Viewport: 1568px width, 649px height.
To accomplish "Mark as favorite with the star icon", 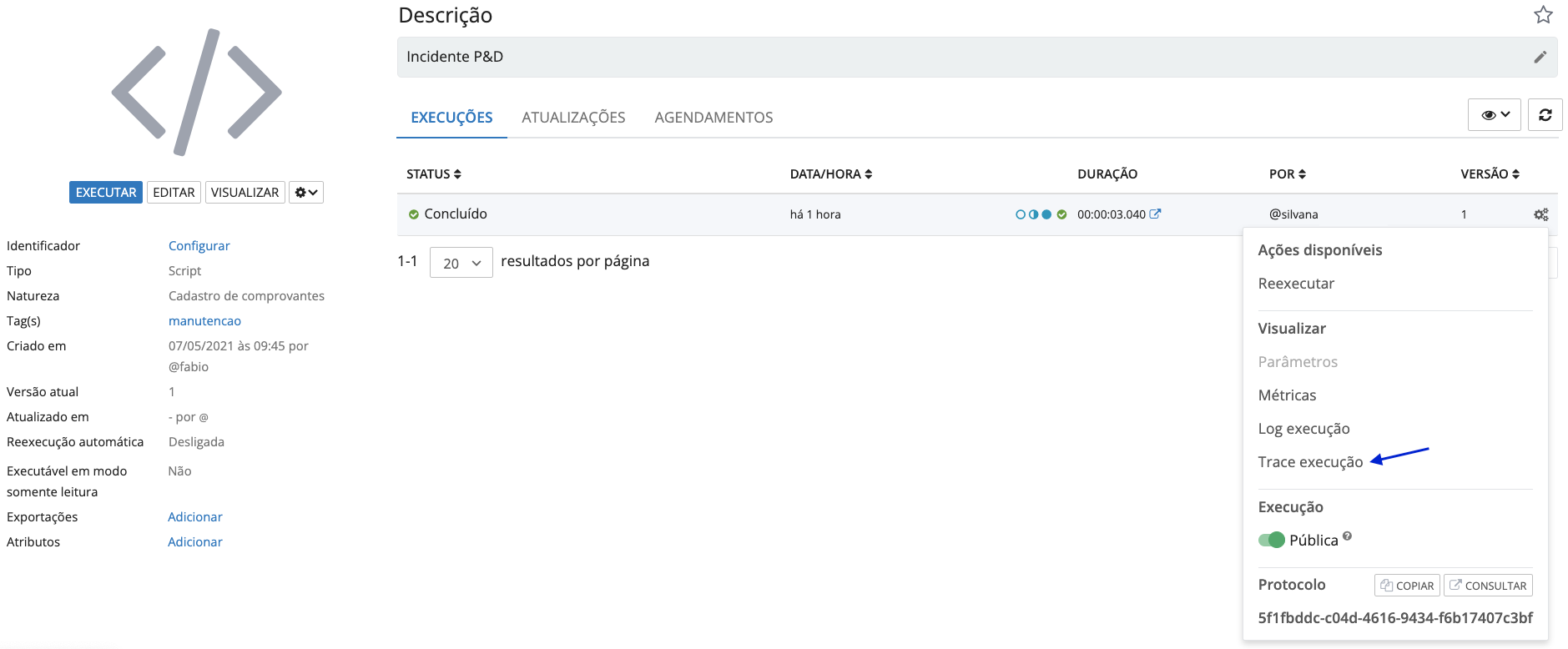I will tap(1543, 15).
